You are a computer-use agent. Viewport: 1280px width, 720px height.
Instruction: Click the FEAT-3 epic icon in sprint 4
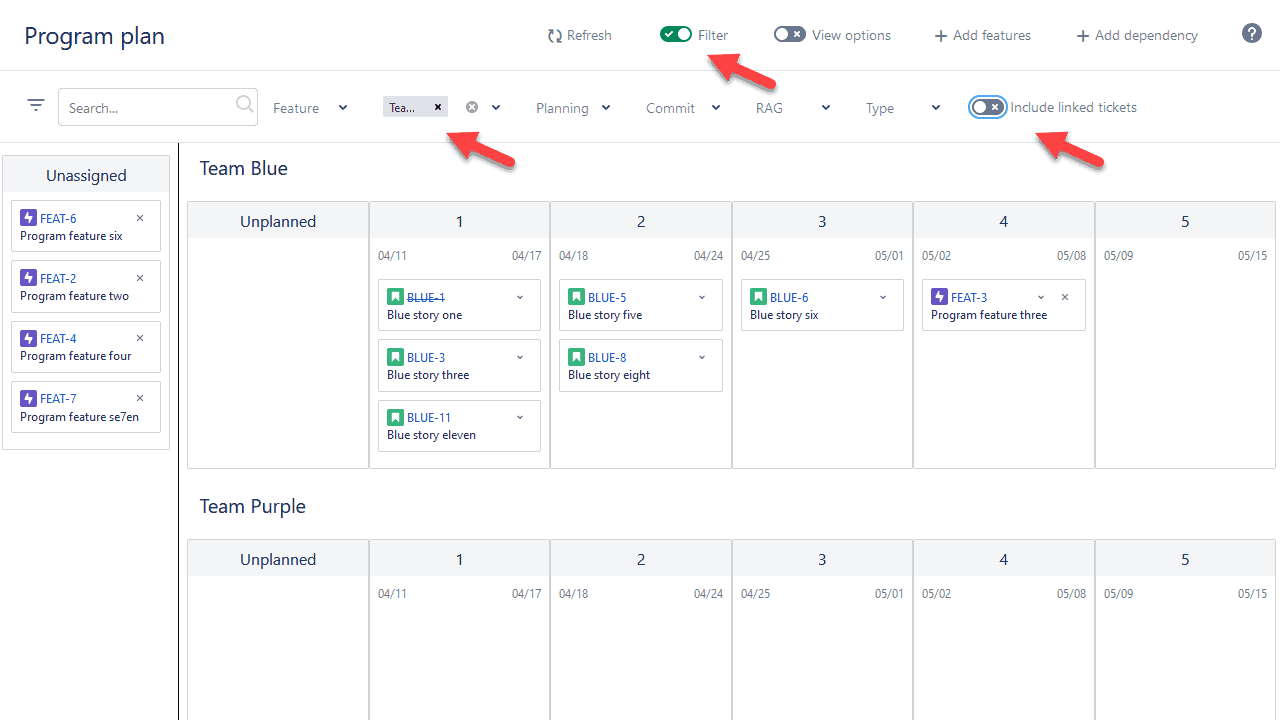[x=939, y=296]
